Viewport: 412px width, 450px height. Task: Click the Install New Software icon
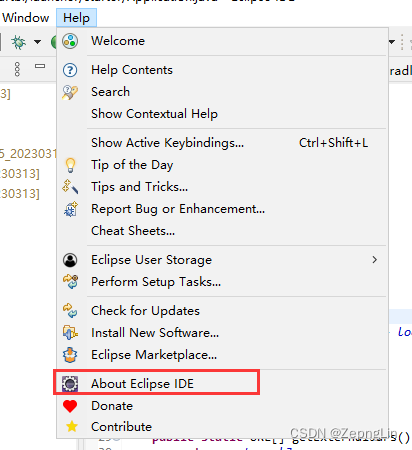pyautogui.click(x=70, y=333)
